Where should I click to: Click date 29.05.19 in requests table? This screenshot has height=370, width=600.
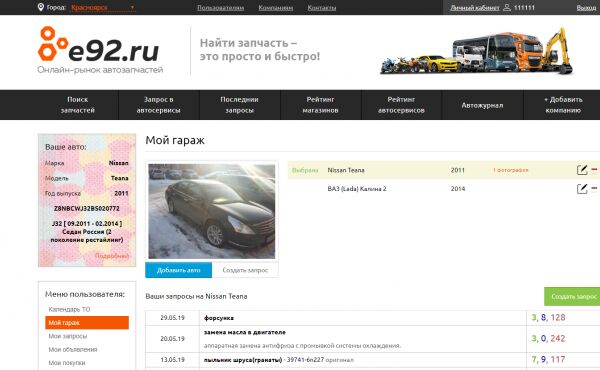(x=173, y=318)
